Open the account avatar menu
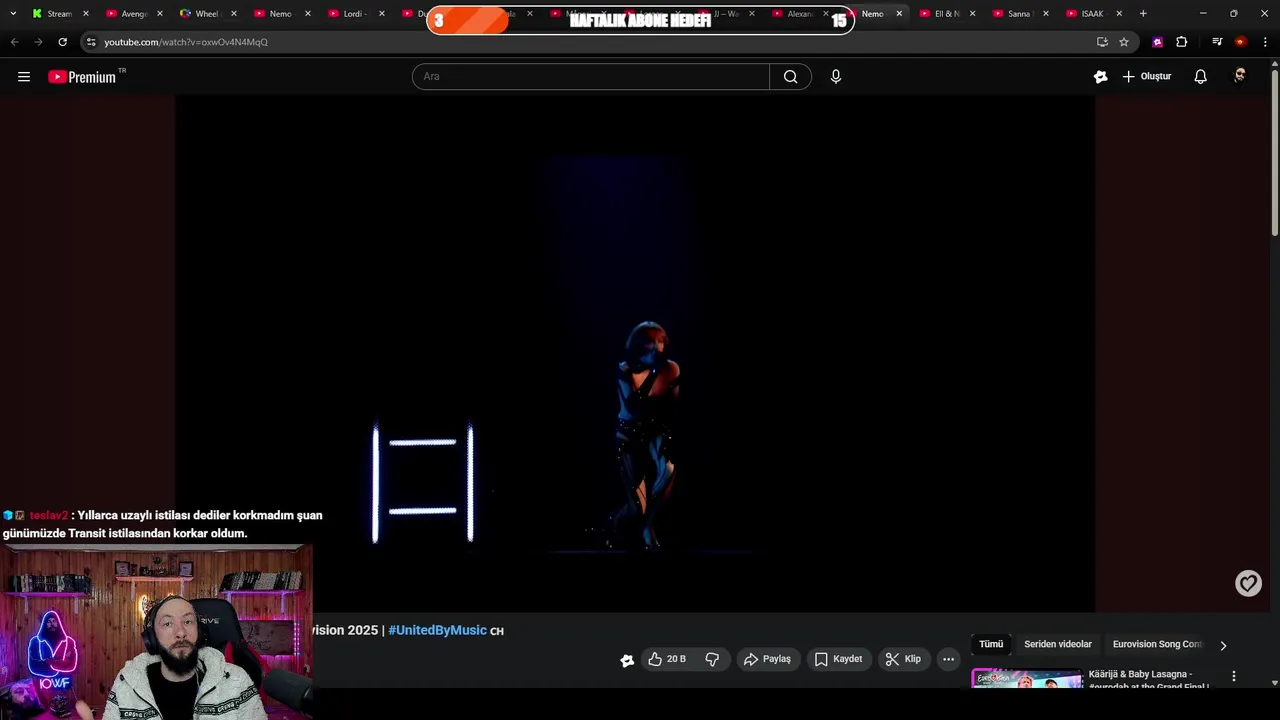Viewport: 1280px width, 720px height. click(1240, 77)
